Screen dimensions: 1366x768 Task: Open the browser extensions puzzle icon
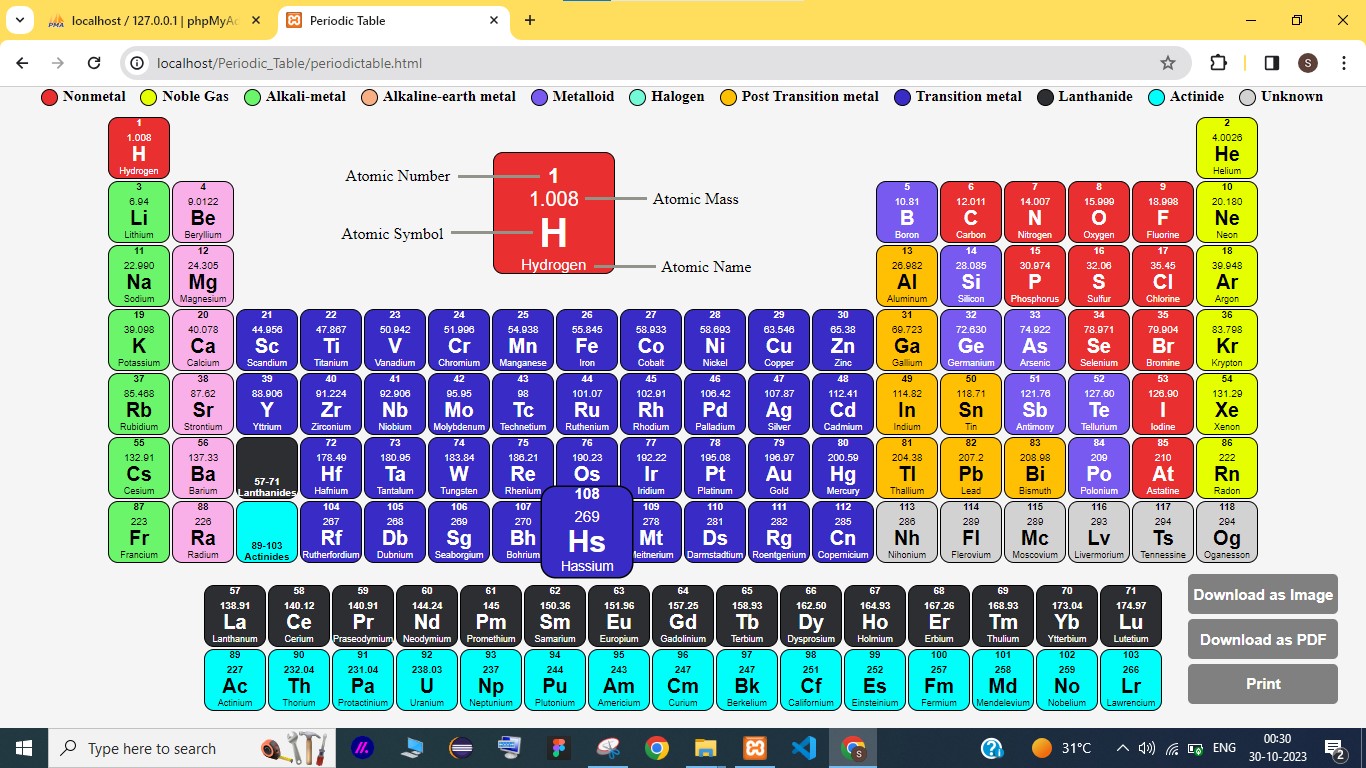pyautogui.click(x=1218, y=63)
